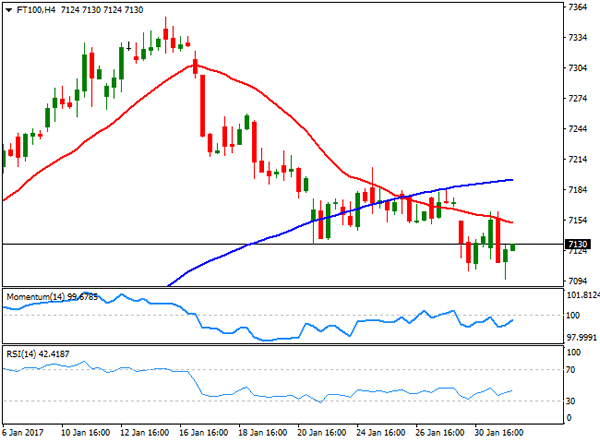Click the RSI scale level 70
The image size is (600, 443).
[x=571, y=370]
